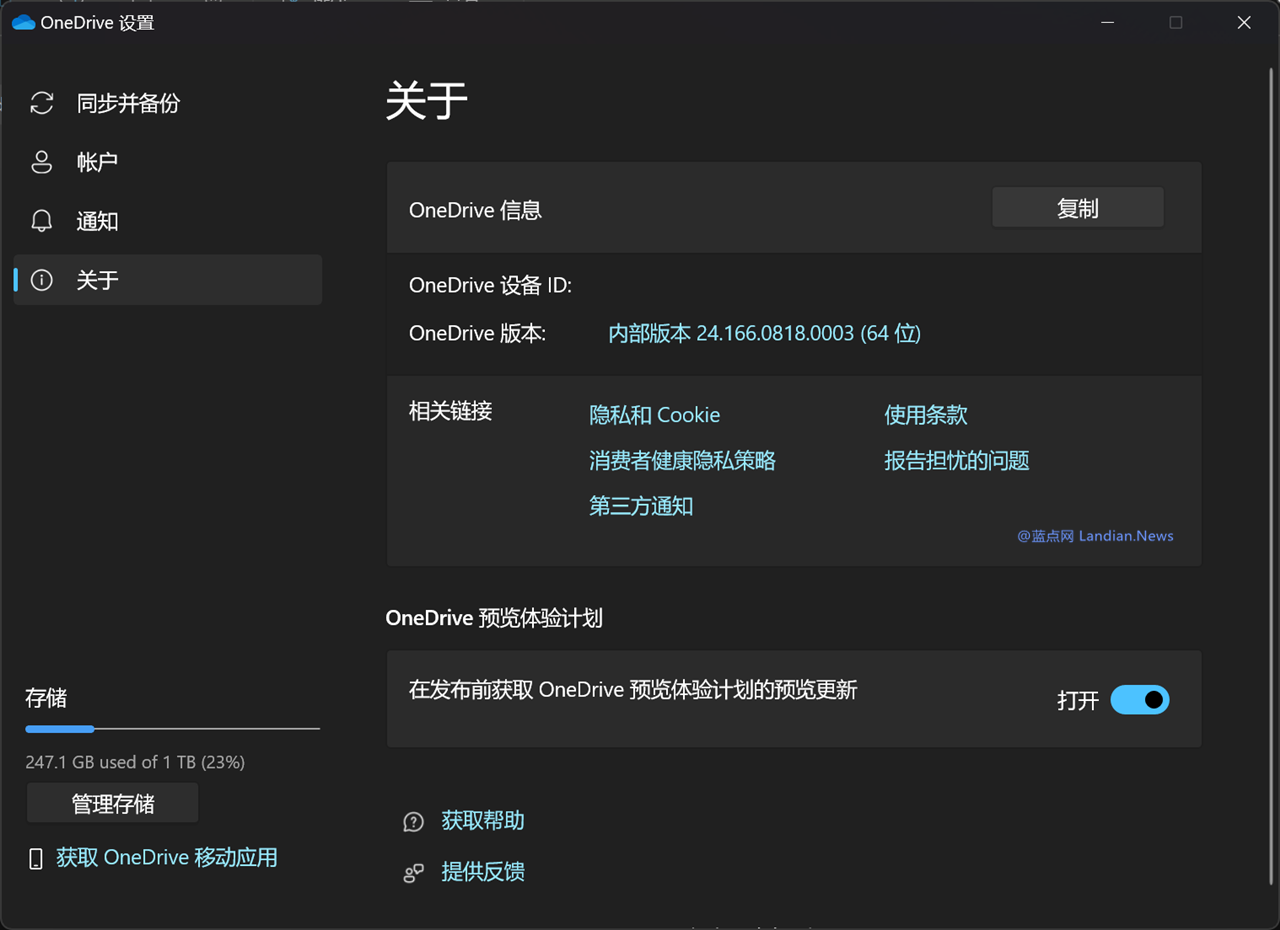Open the 第三方通知 link
The width and height of the screenshot is (1280, 930).
641,507
